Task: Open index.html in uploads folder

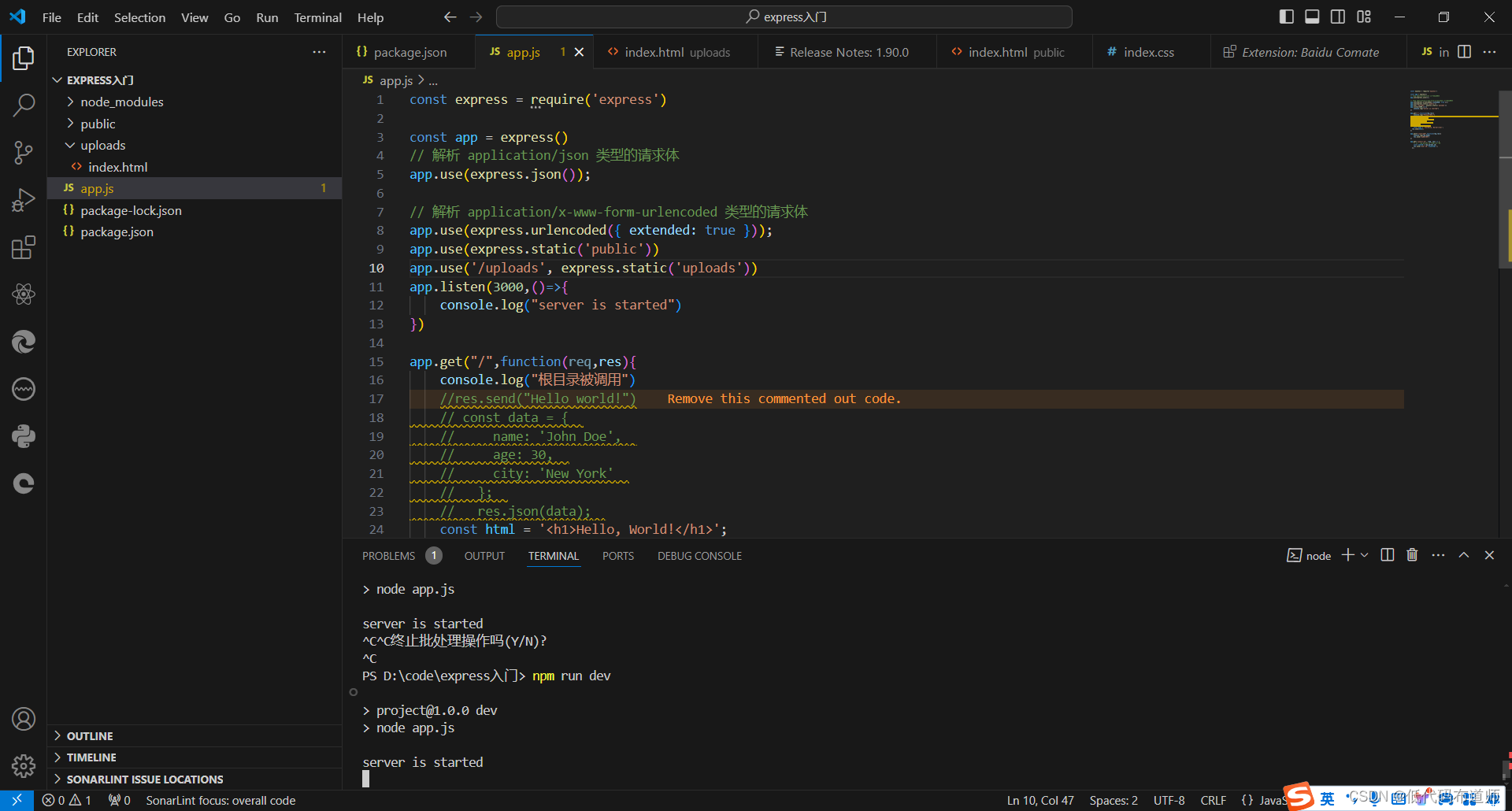Action: [x=195, y=167]
